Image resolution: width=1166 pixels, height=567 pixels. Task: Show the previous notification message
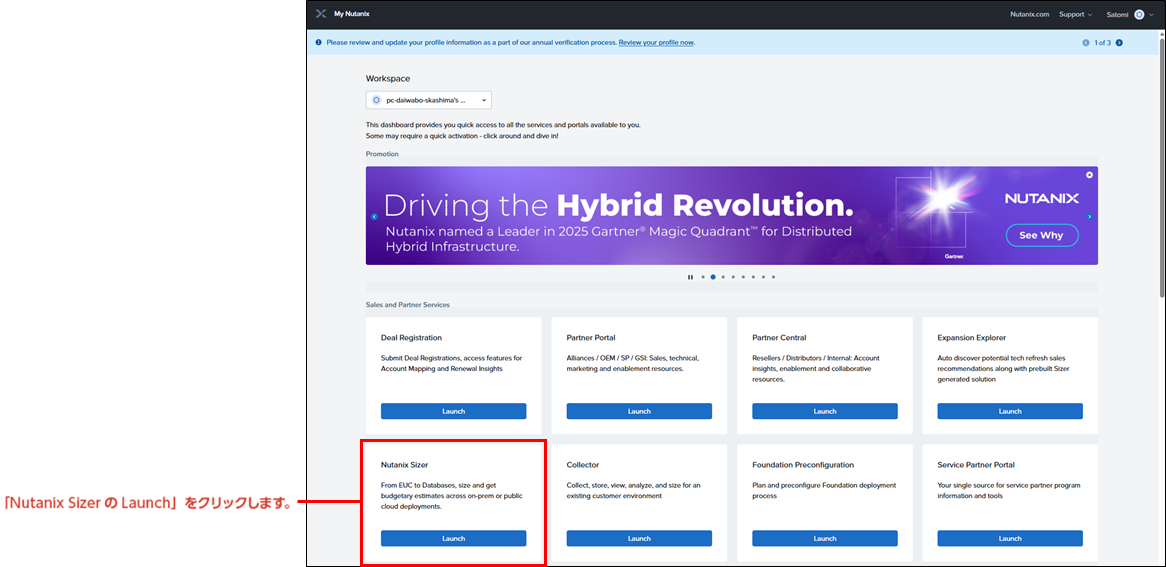point(1086,43)
